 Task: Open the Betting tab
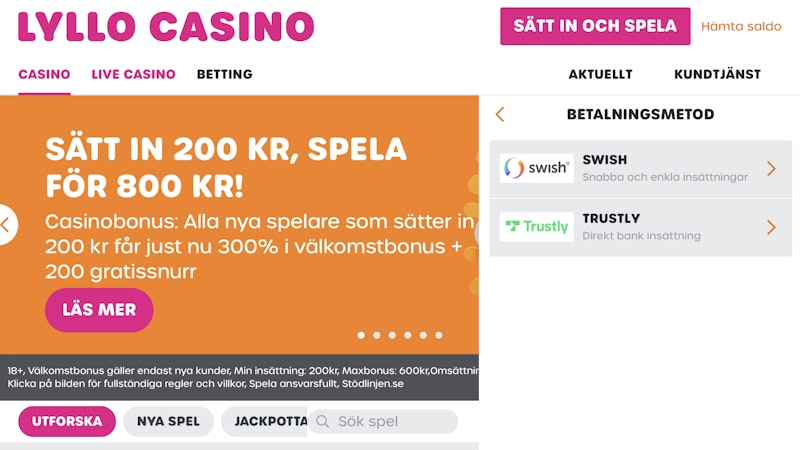[224, 74]
